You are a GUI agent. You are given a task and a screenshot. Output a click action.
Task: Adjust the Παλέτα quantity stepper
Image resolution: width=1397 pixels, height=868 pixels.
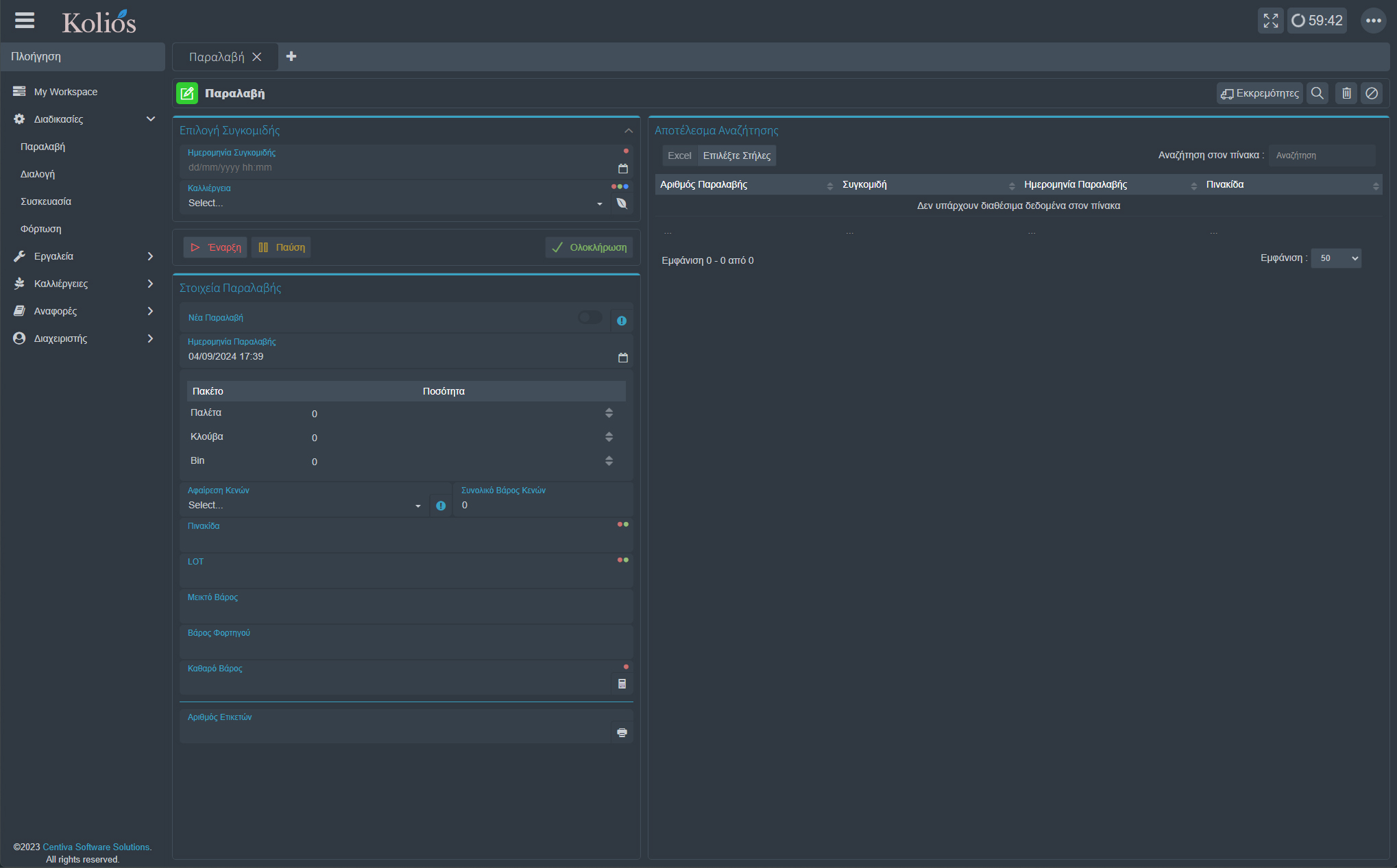pyautogui.click(x=609, y=413)
